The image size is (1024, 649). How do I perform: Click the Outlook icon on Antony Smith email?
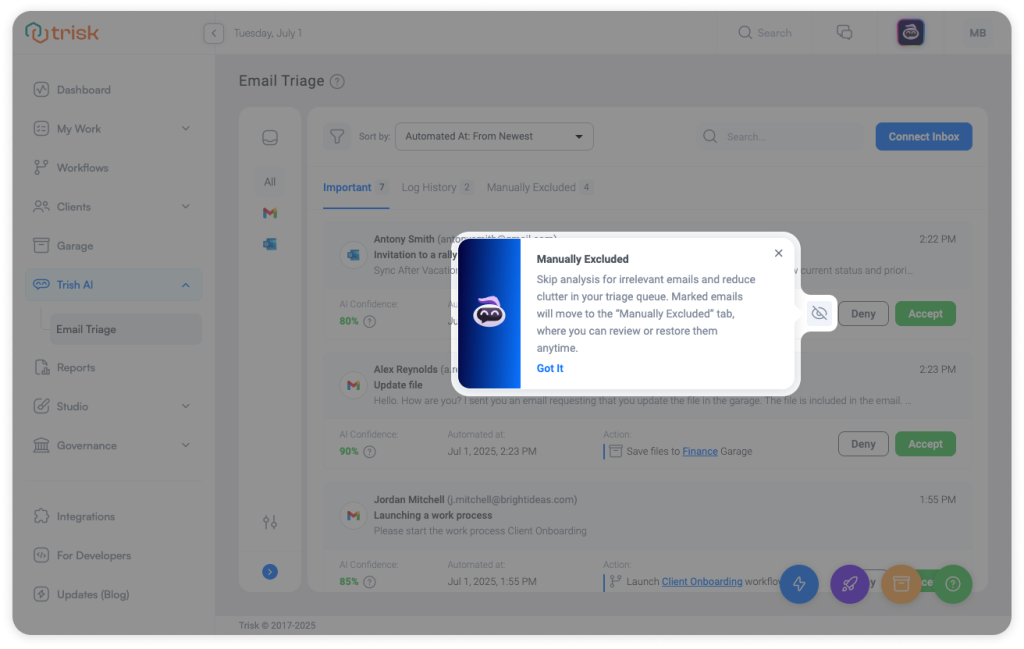point(353,255)
